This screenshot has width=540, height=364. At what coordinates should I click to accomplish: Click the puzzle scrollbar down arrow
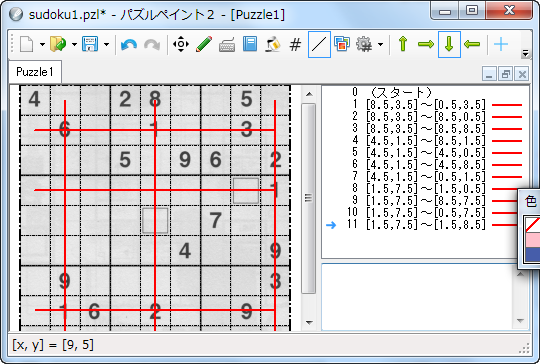coord(309,323)
